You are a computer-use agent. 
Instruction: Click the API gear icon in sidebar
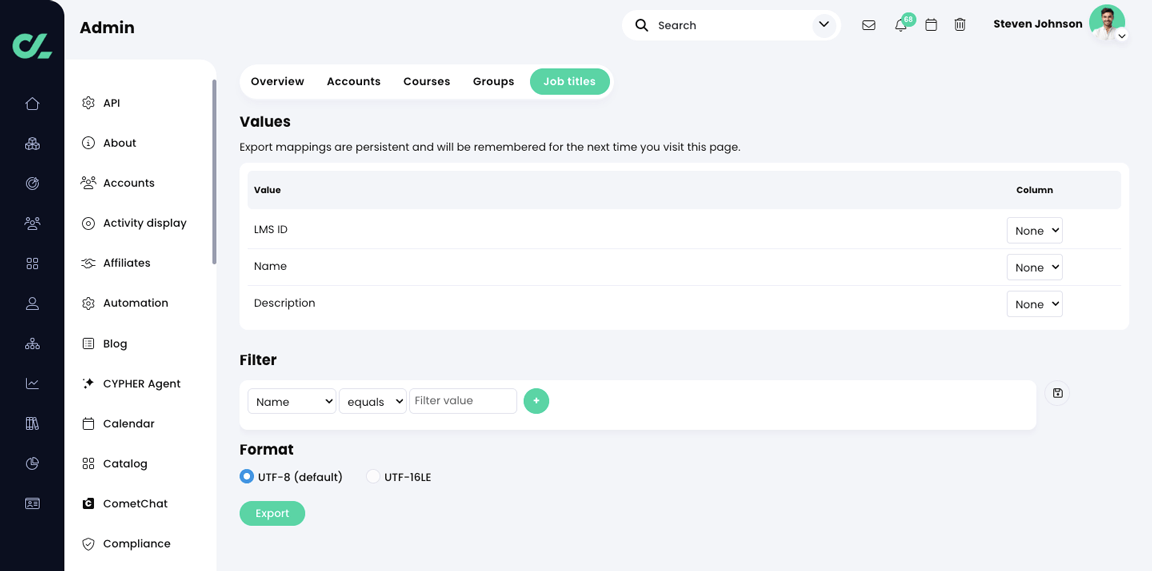[x=88, y=103]
